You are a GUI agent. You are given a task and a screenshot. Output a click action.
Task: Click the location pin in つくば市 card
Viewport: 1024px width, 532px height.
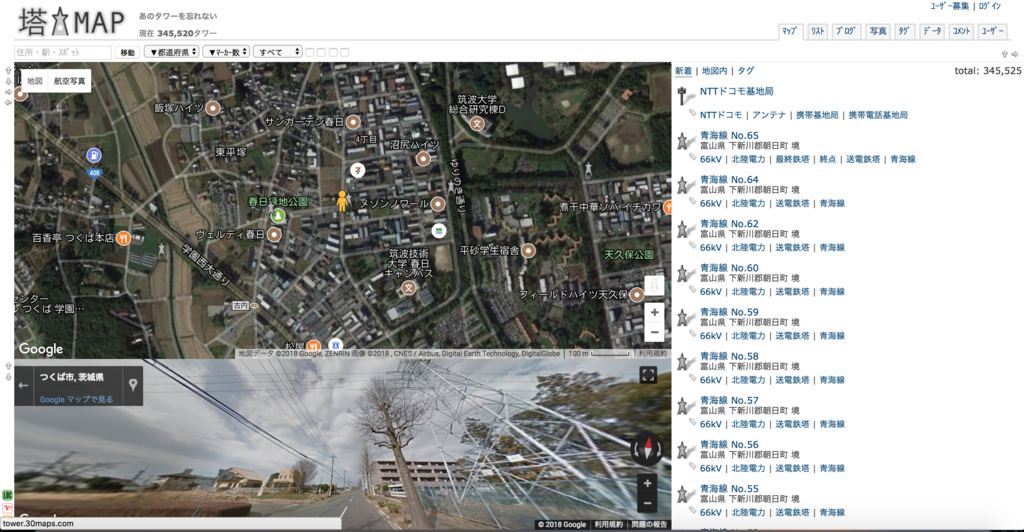133,384
